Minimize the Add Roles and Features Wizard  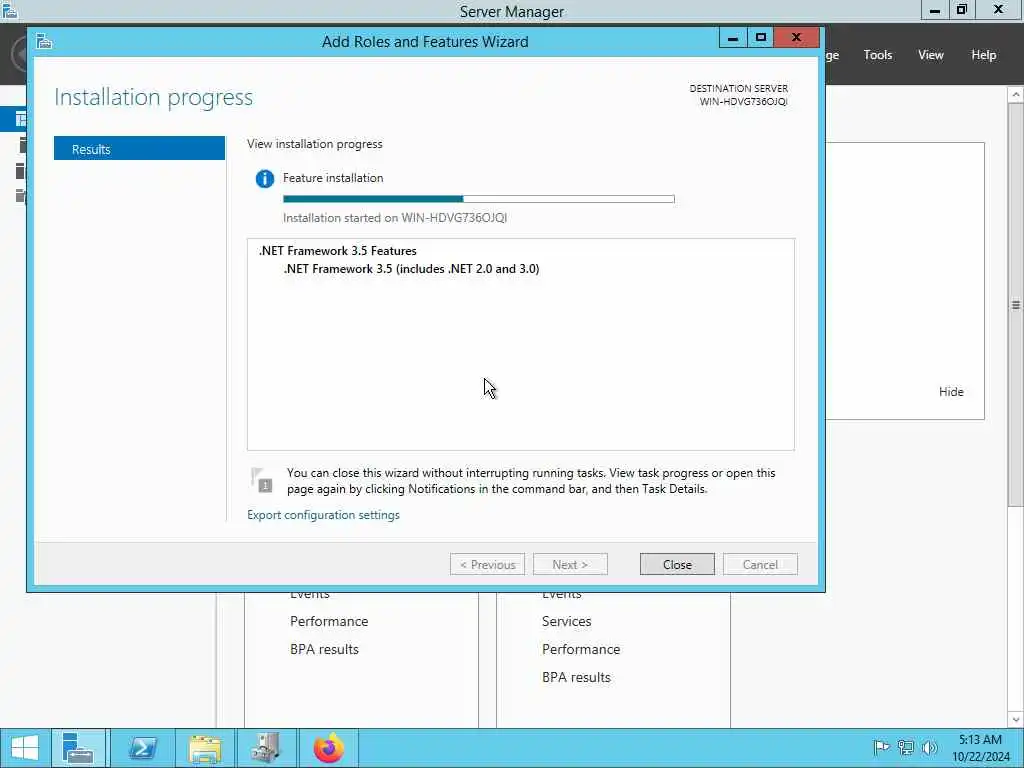[x=733, y=38]
